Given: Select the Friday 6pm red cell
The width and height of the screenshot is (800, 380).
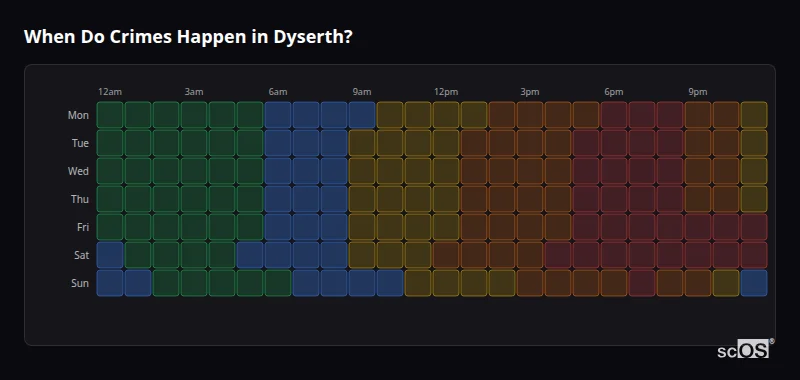Looking at the screenshot, I should coord(614,227).
